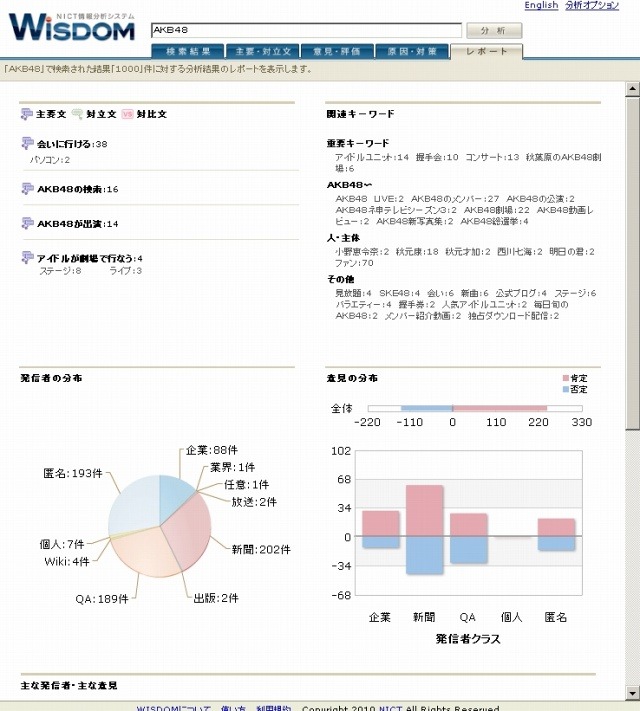Click pie label 匿名:193件

[73, 473]
